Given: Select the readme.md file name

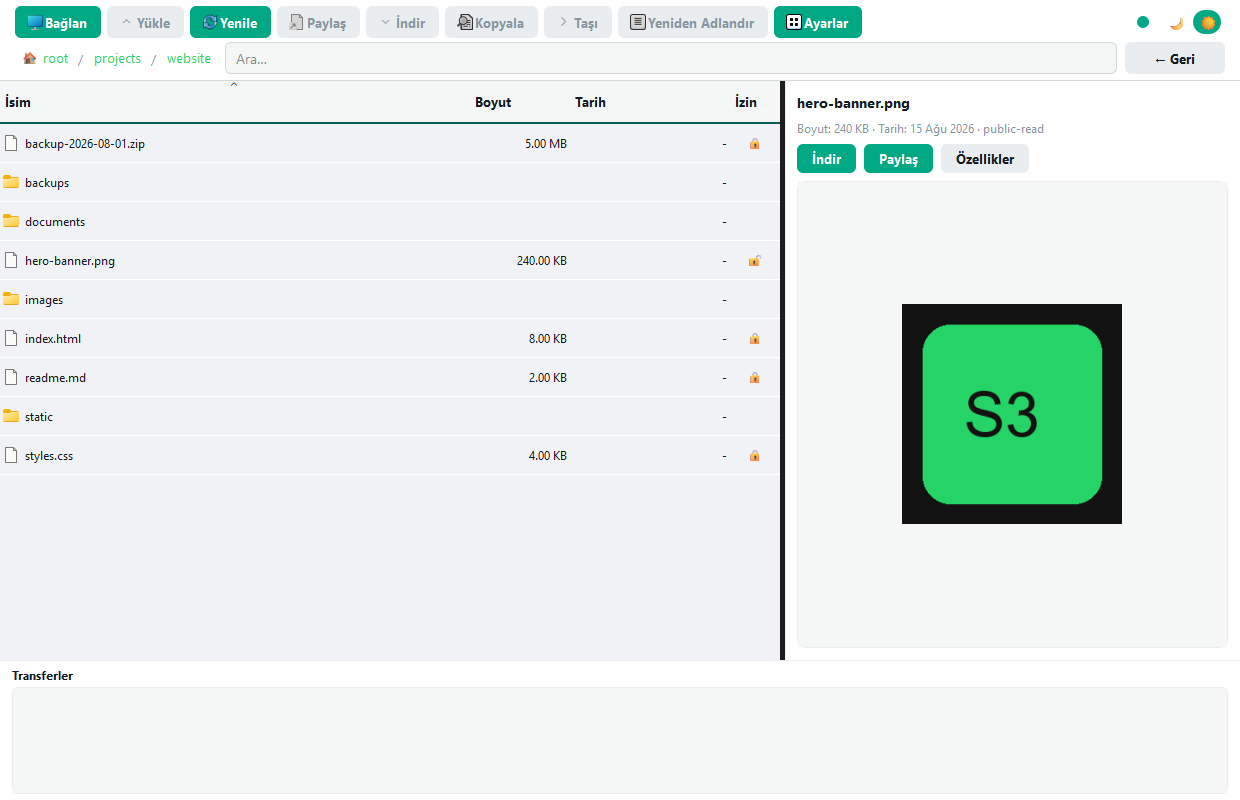Looking at the screenshot, I should tap(55, 378).
